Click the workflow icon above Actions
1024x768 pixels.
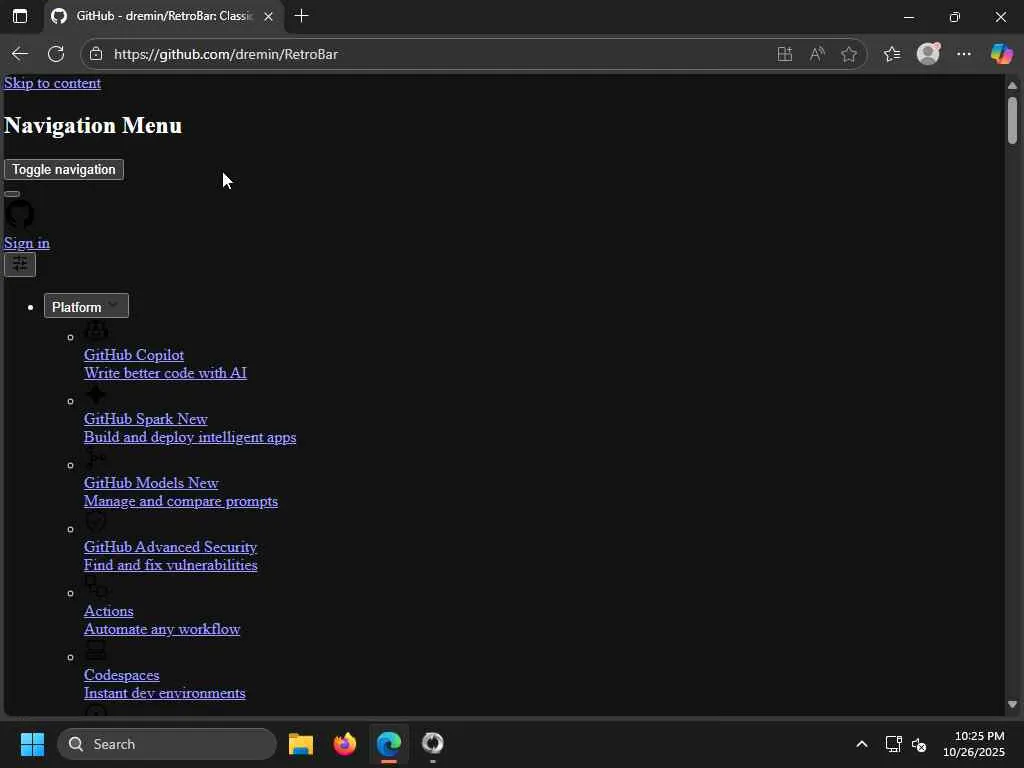[x=96, y=586]
